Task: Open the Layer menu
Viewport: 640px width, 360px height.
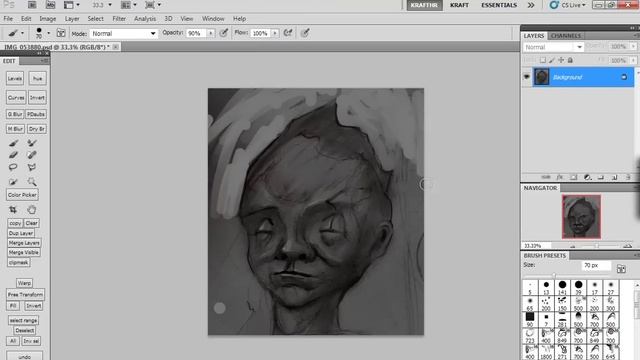Action: pos(72,19)
